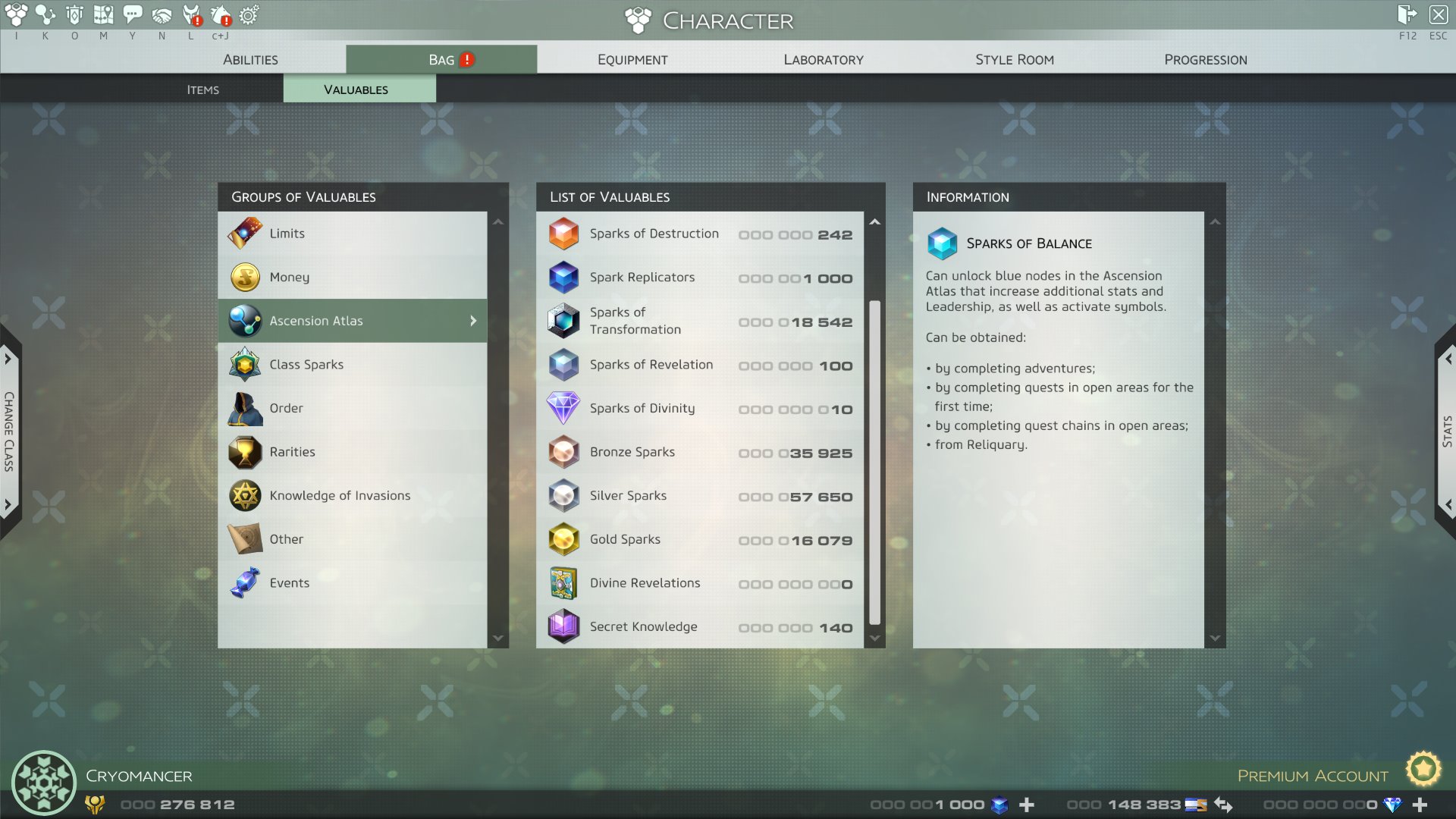Viewport: 1456px width, 819px height.
Task: Close the Character window with ESC button
Action: click(x=1439, y=14)
